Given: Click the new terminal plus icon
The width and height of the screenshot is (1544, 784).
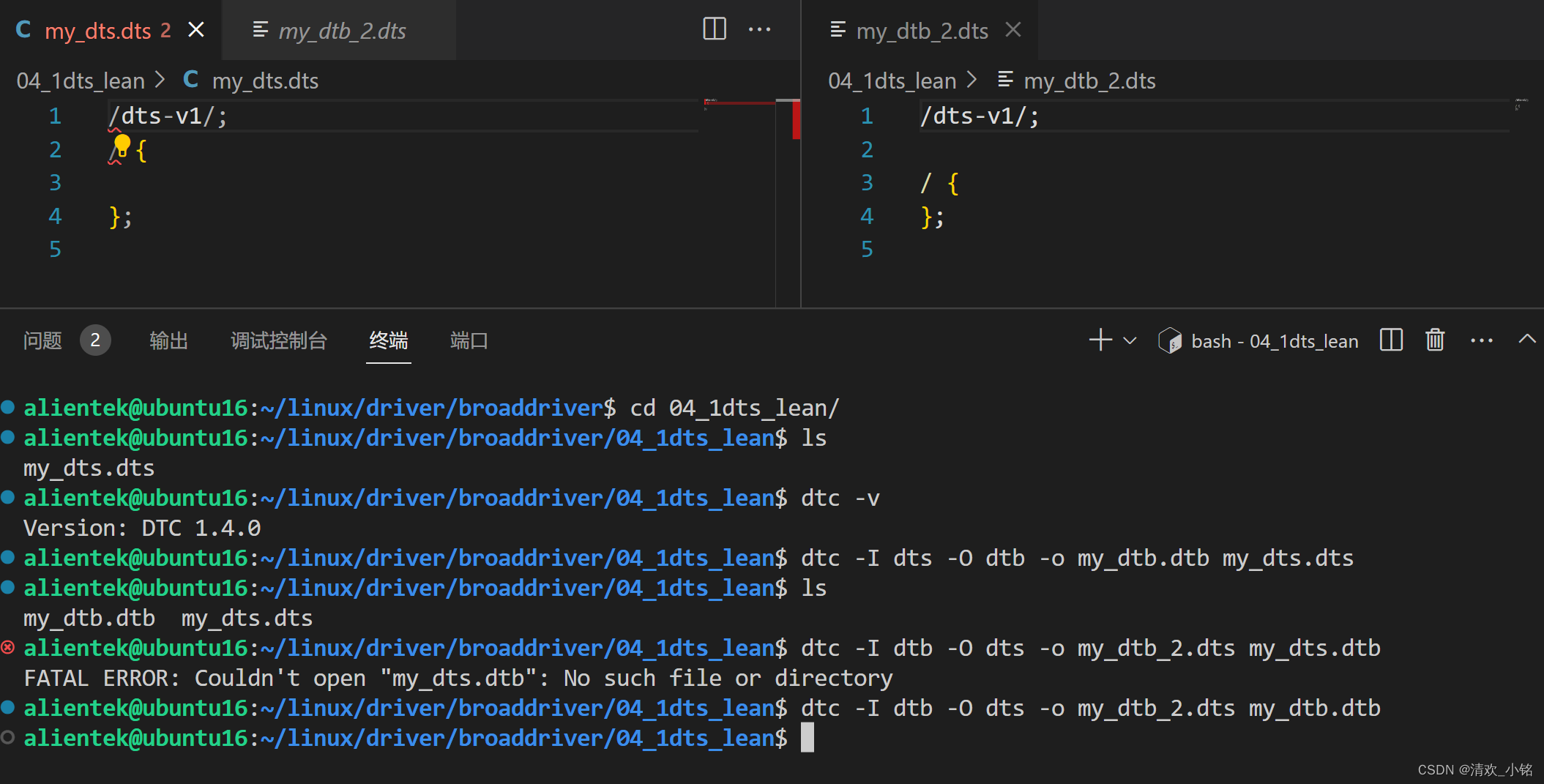Looking at the screenshot, I should pos(1100,340).
